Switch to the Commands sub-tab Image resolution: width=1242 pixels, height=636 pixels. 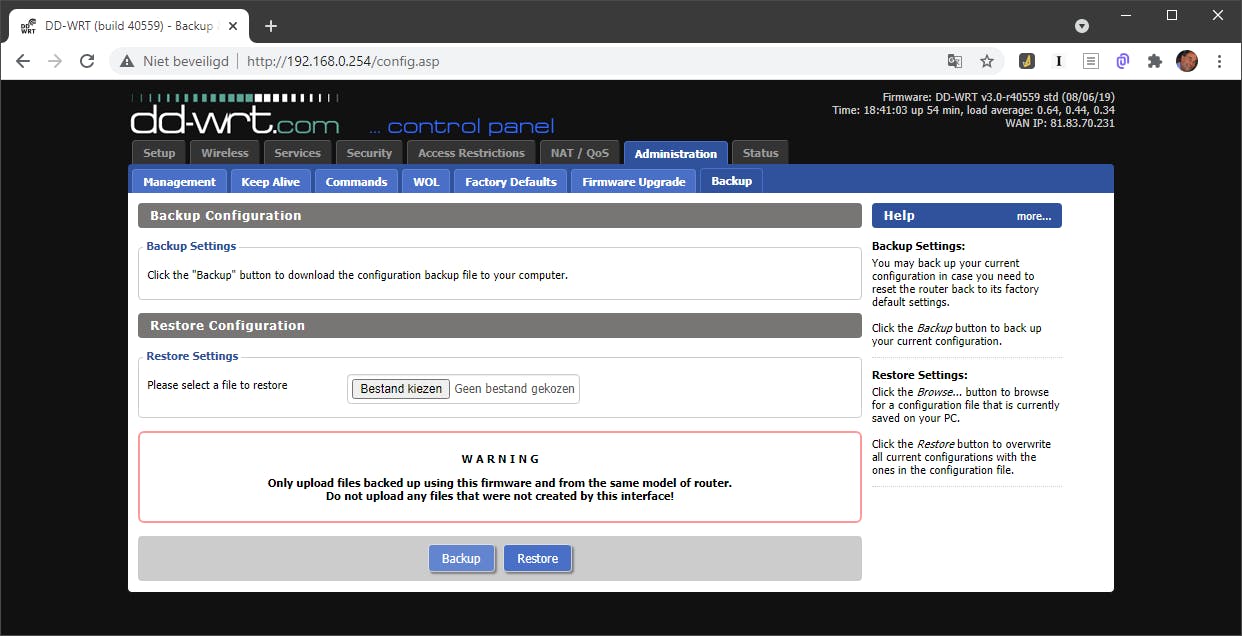356,181
